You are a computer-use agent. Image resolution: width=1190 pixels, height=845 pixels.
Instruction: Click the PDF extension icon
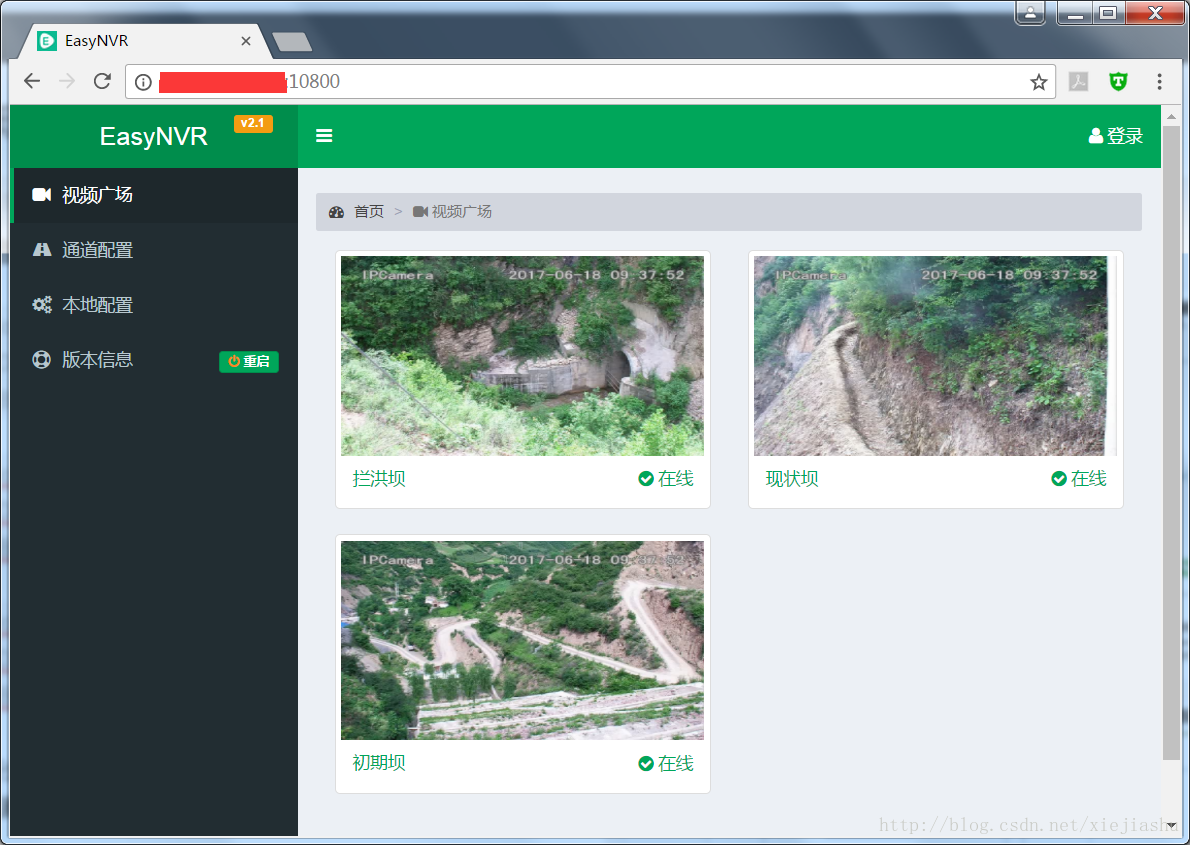(x=1078, y=81)
